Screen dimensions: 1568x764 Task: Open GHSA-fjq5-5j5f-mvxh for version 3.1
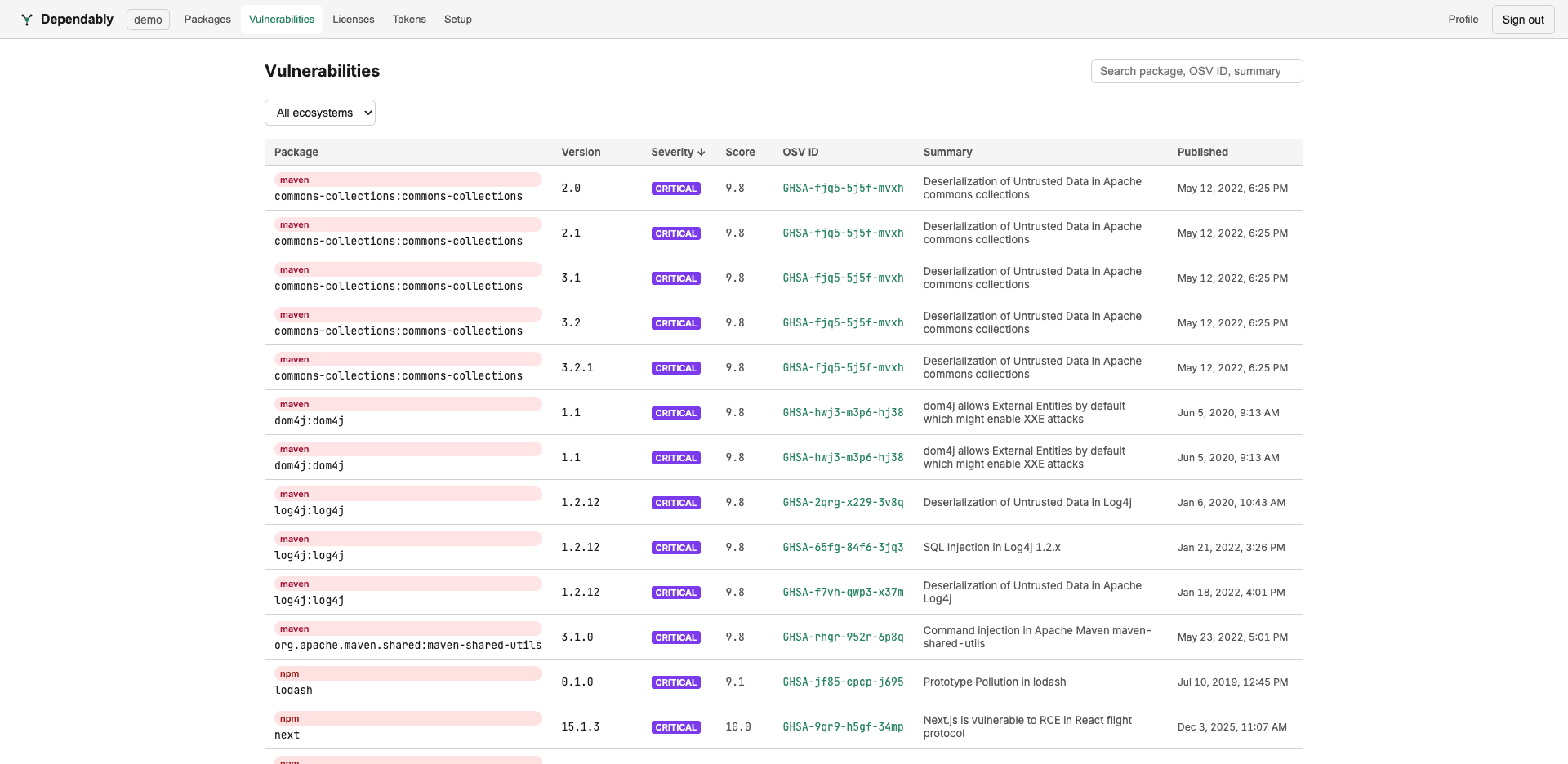point(843,278)
